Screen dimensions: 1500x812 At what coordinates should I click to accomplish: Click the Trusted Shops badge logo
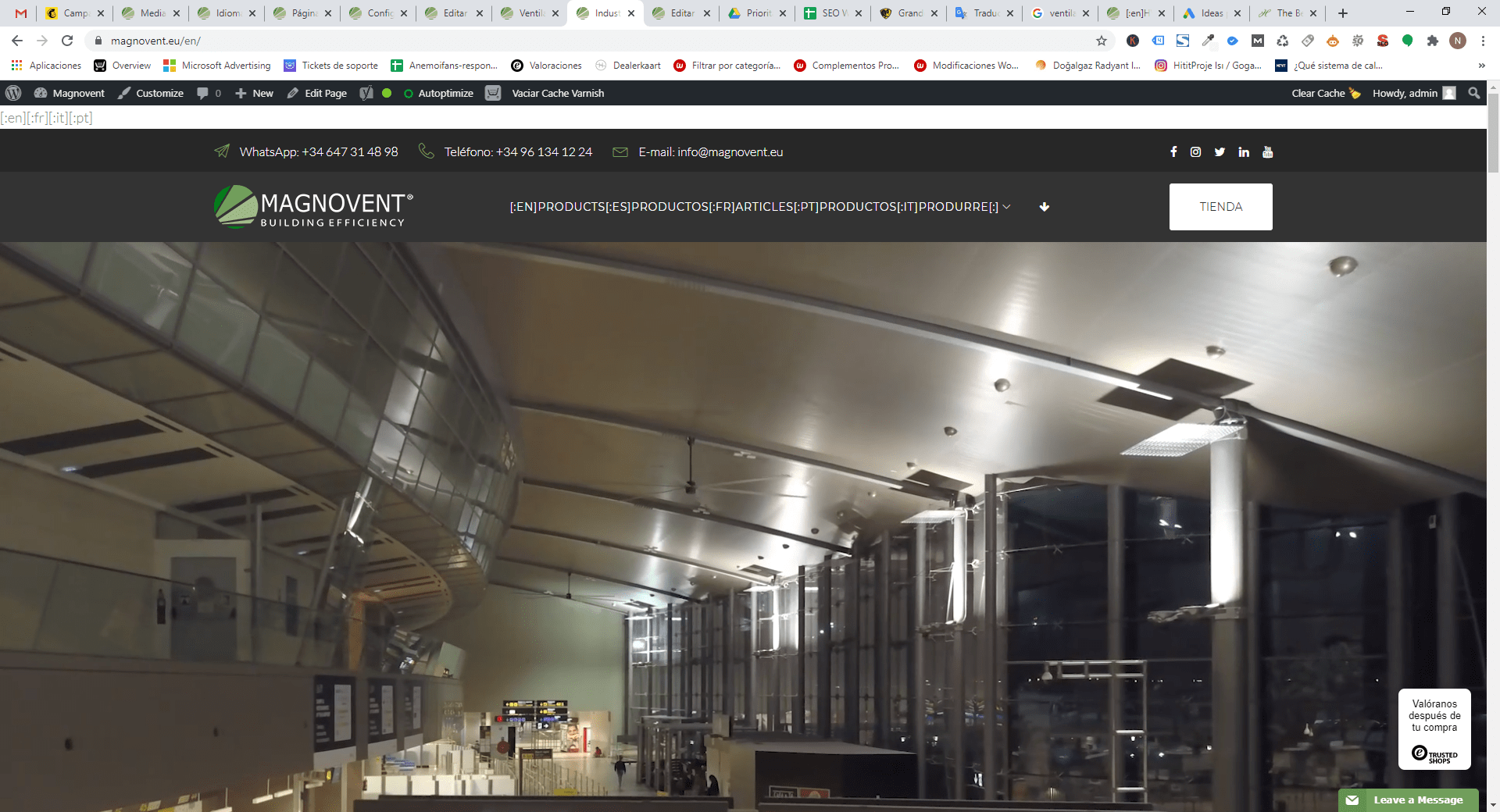pos(1434,754)
